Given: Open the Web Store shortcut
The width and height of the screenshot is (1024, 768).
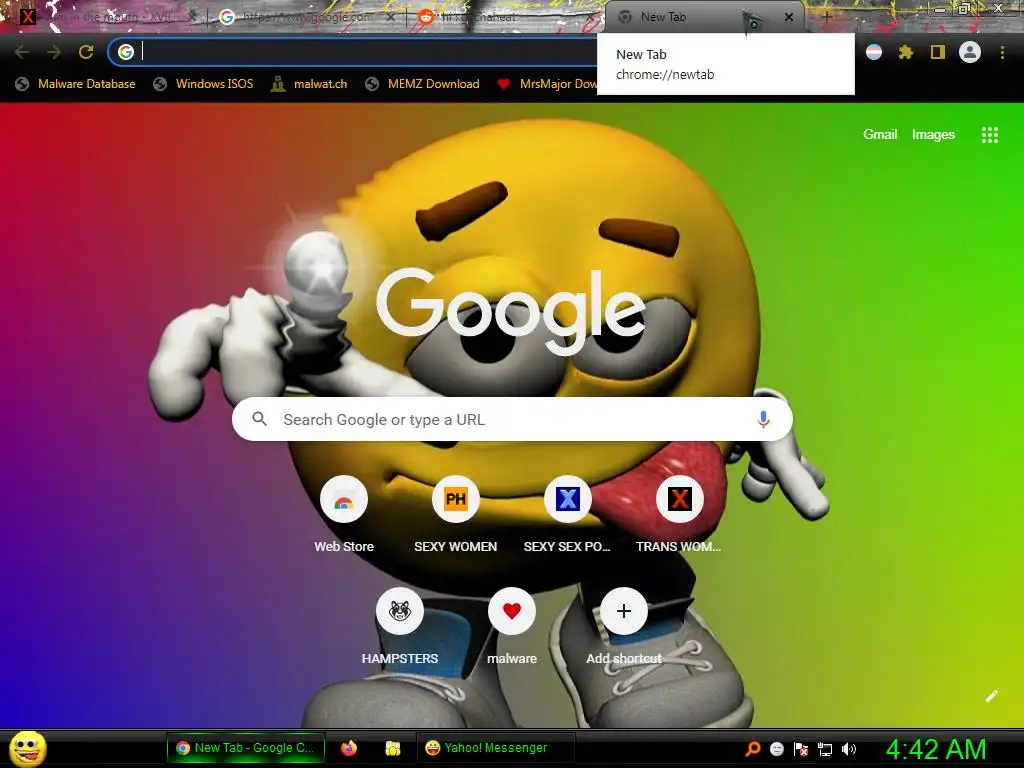Looking at the screenshot, I should pyautogui.click(x=344, y=515).
